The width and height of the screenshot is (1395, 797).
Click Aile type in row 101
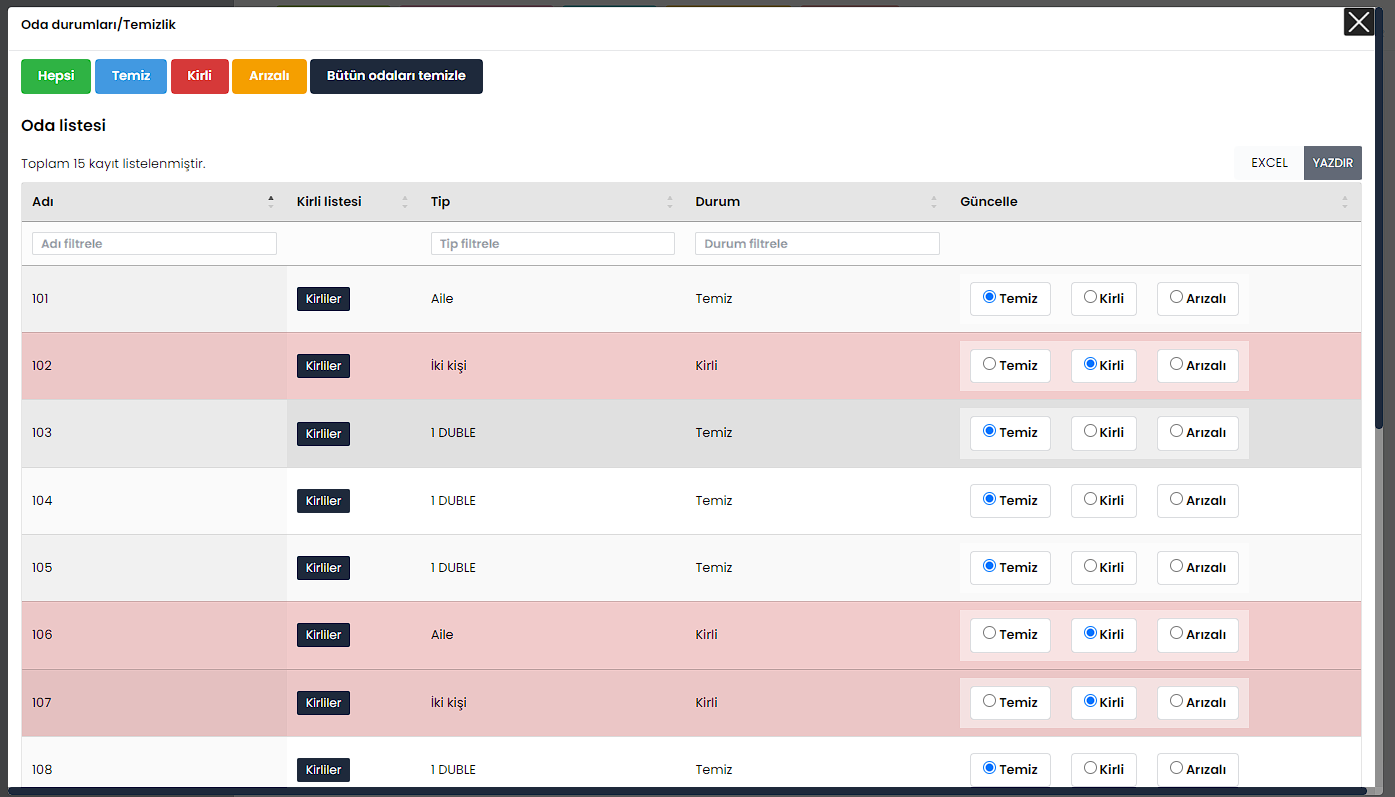click(x=442, y=299)
